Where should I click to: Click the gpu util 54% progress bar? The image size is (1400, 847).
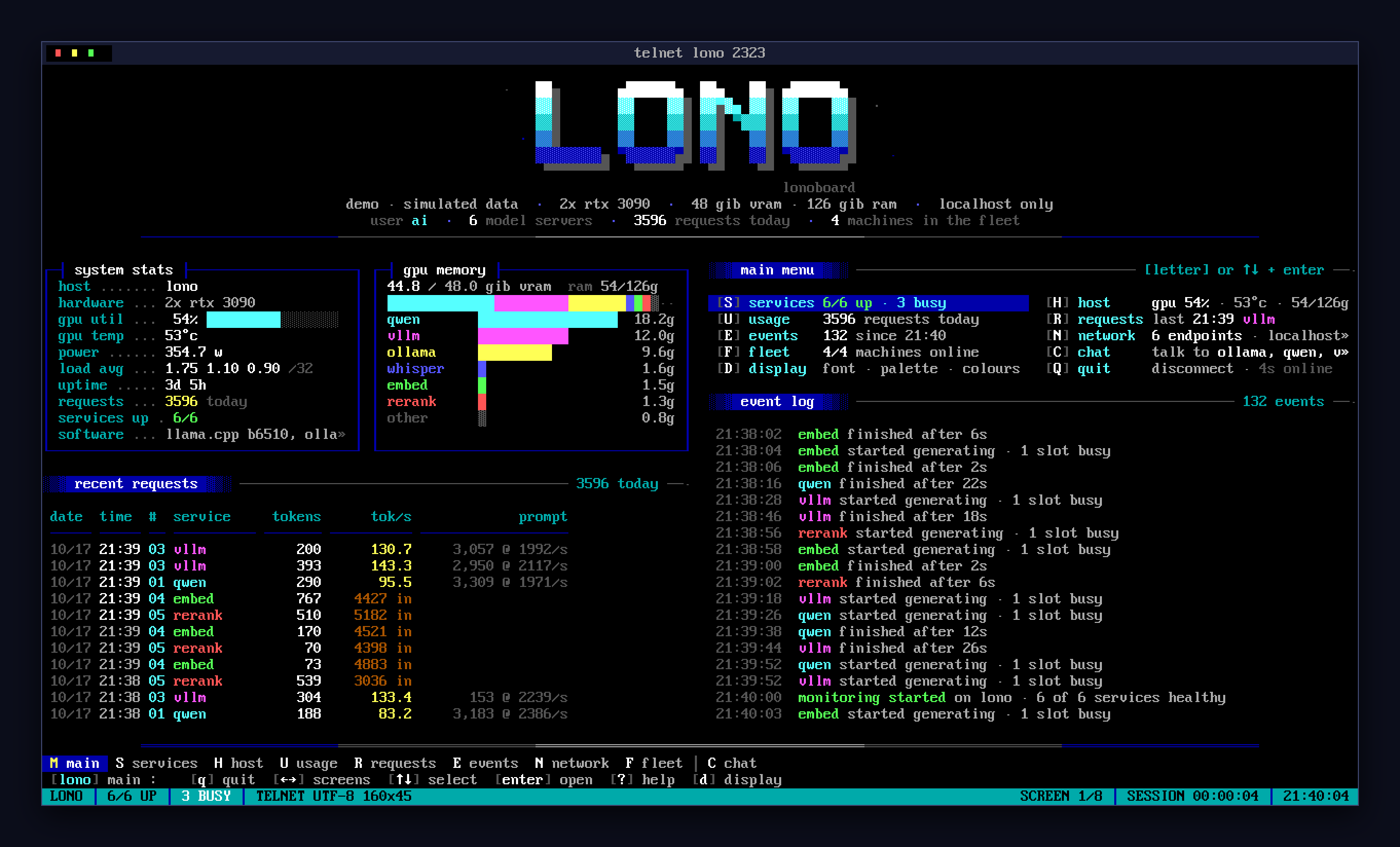(x=272, y=319)
